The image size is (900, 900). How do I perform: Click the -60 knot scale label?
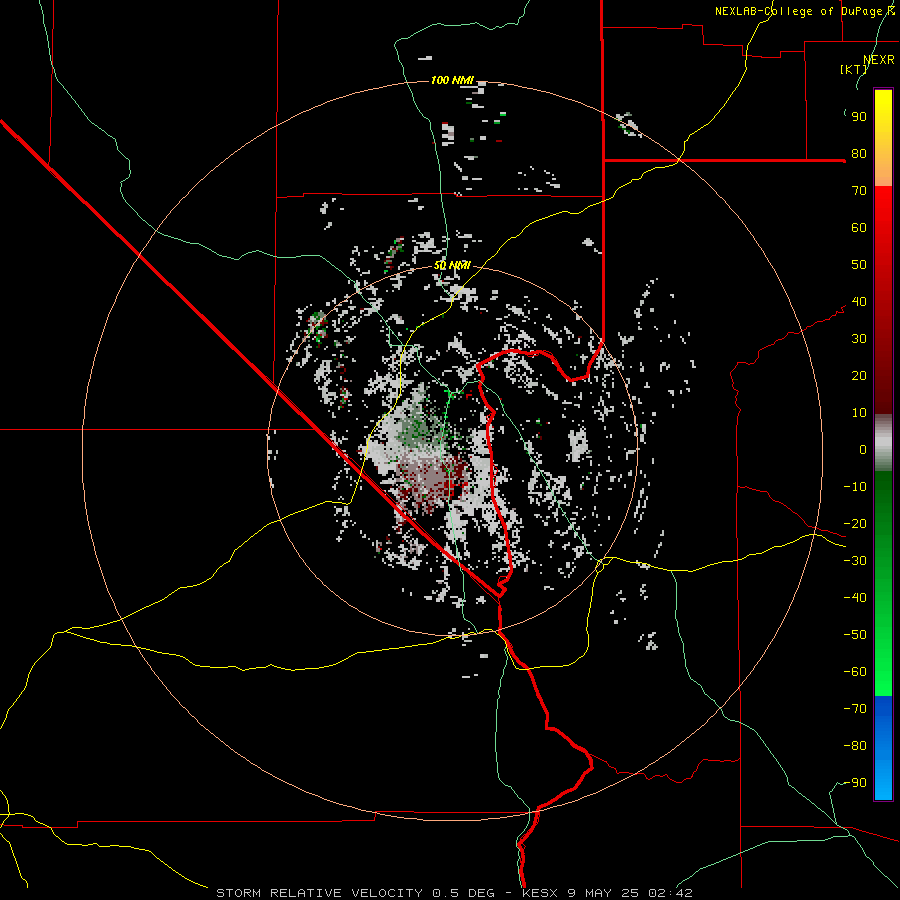point(855,672)
